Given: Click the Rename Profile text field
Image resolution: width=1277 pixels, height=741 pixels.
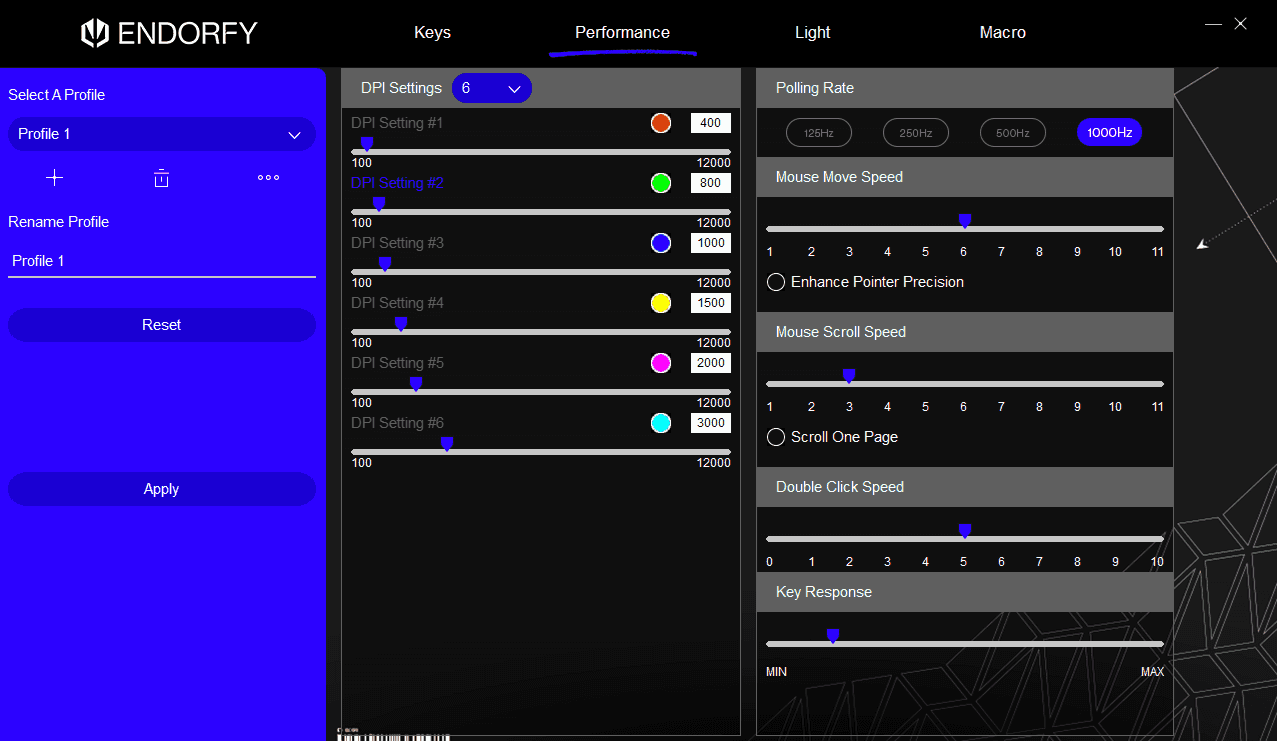Looking at the screenshot, I should click(162, 260).
